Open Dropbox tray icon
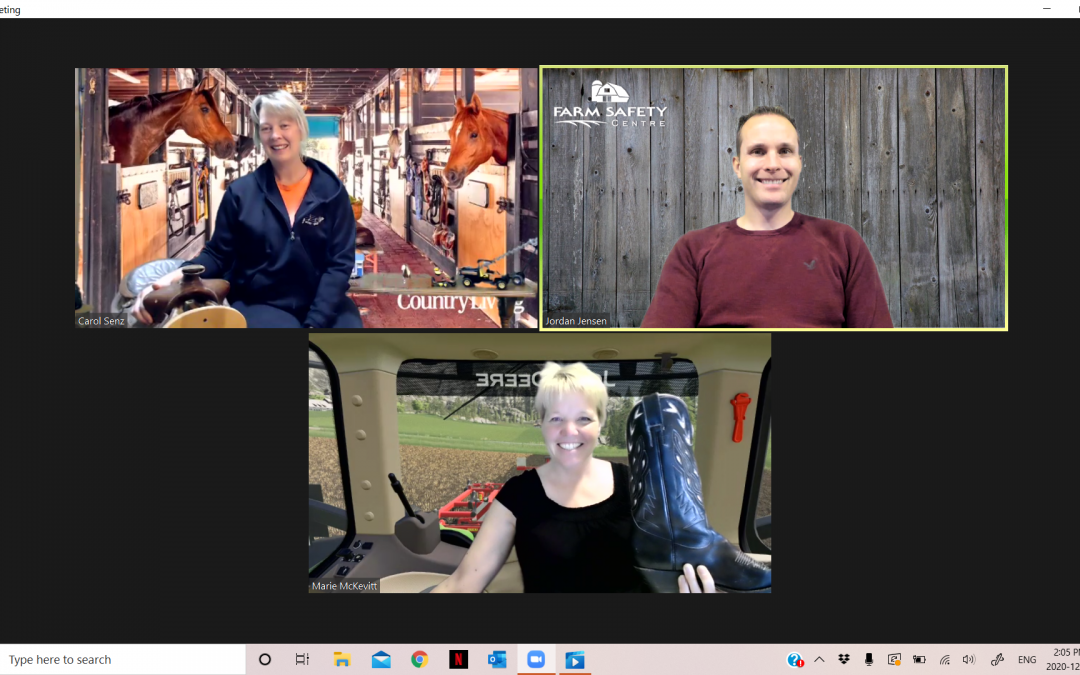Screen dimensions: 1080x675 point(845,660)
